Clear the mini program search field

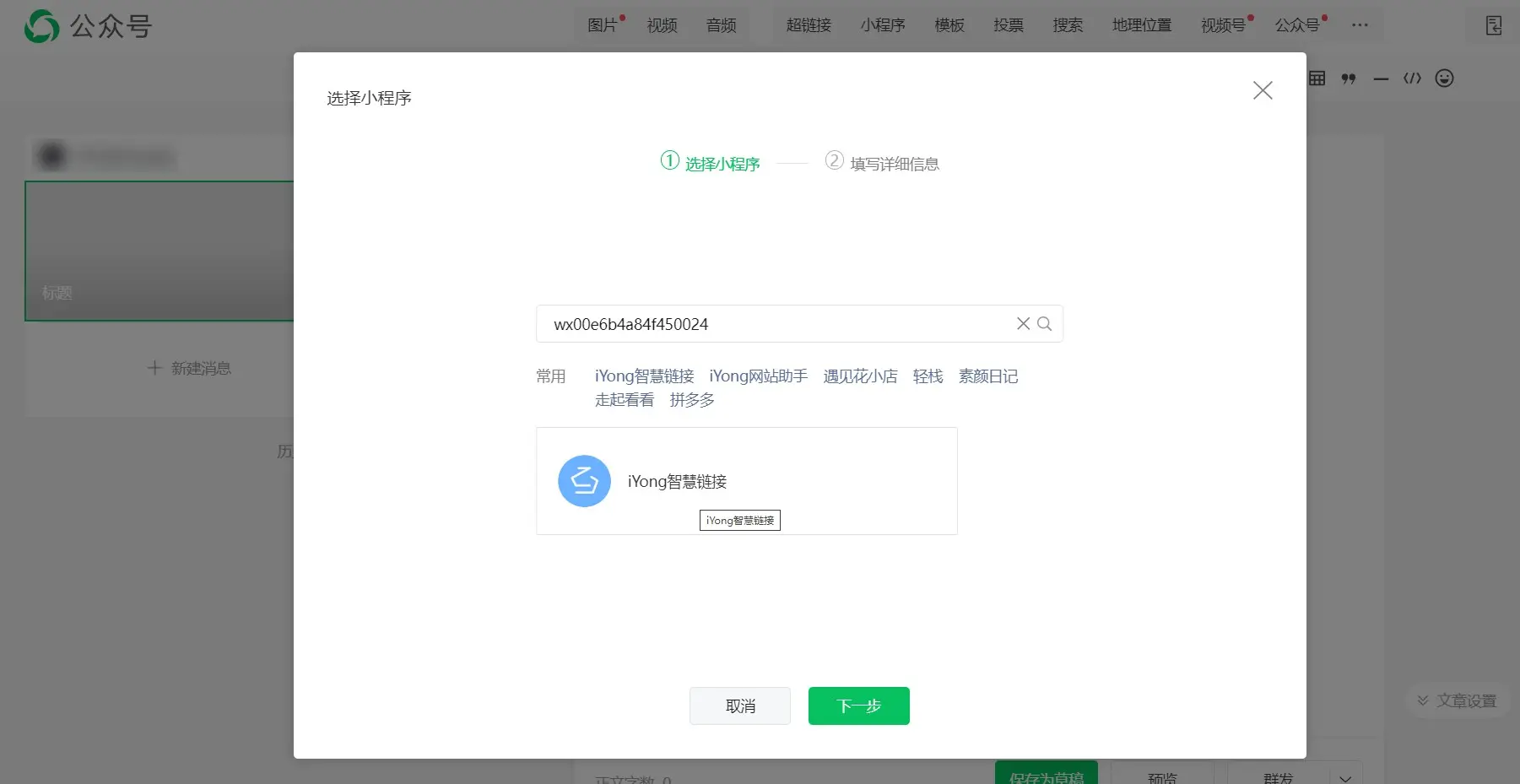(x=1023, y=324)
